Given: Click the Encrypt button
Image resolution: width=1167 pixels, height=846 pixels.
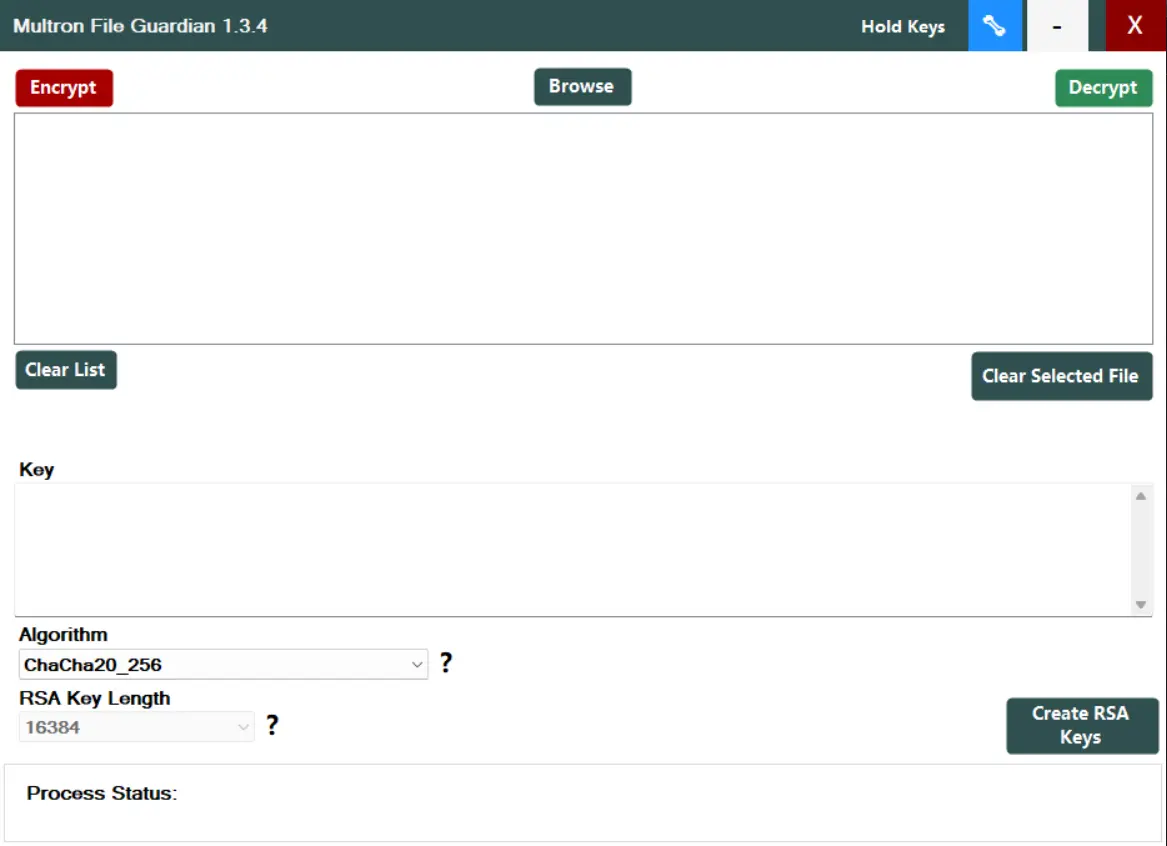Looking at the screenshot, I should pos(64,88).
